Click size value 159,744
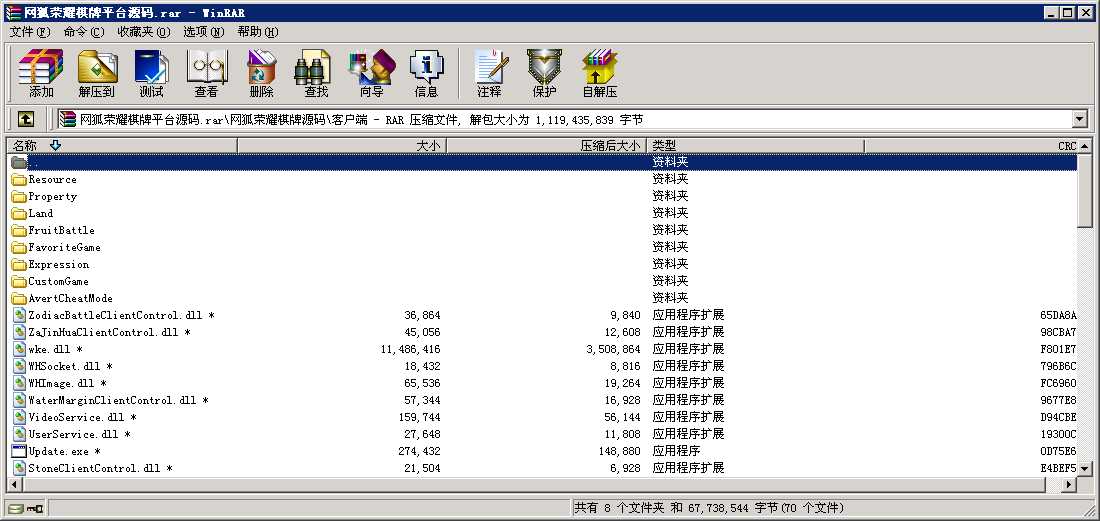This screenshot has height=521, width=1100. pos(420,417)
